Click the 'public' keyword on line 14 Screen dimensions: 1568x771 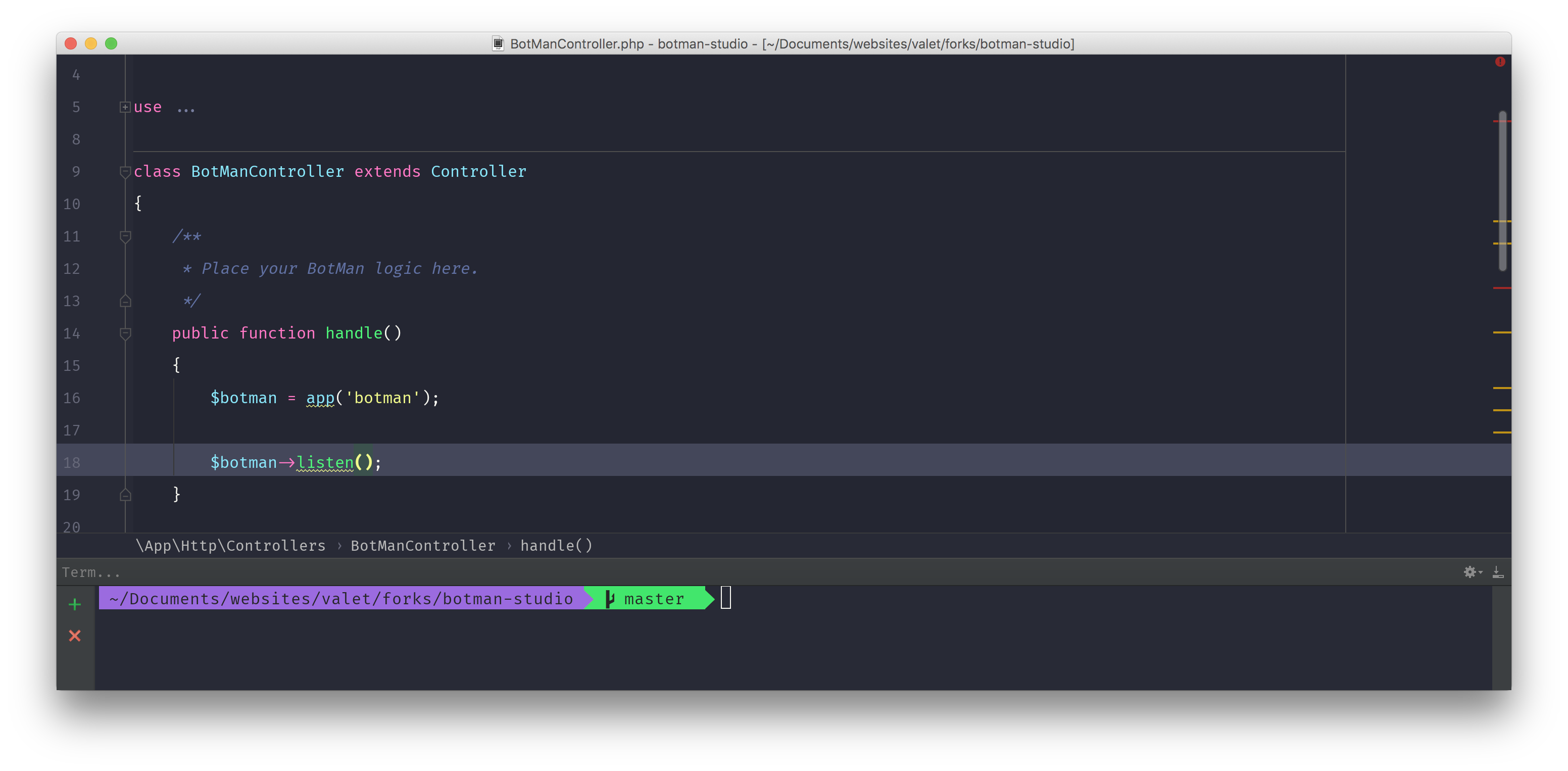coord(200,333)
